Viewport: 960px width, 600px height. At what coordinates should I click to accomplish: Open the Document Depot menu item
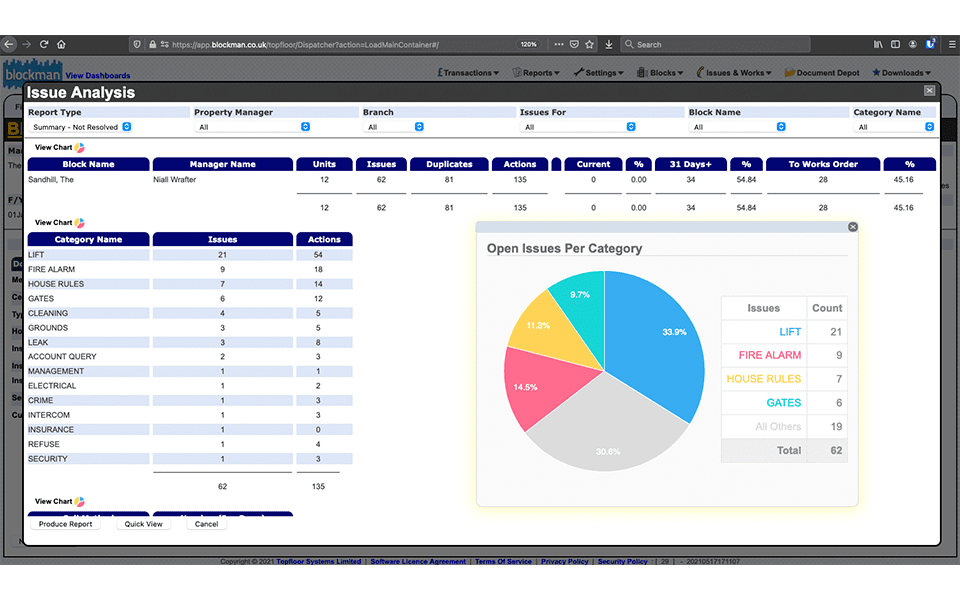tap(822, 73)
